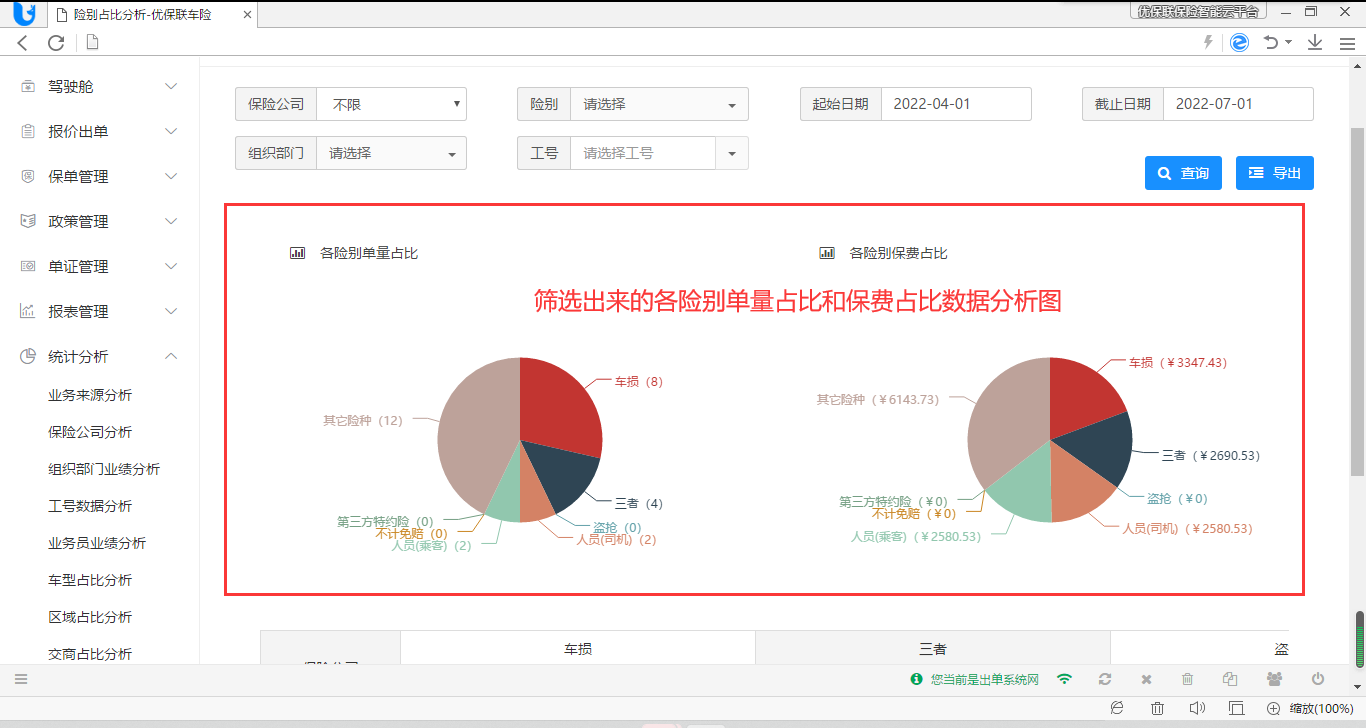
Task: Click the zoom plus magnifier icon
Action: [1274, 708]
